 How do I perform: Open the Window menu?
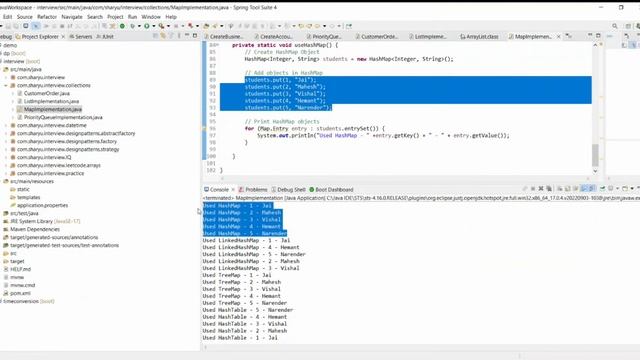(x=151, y=17)
